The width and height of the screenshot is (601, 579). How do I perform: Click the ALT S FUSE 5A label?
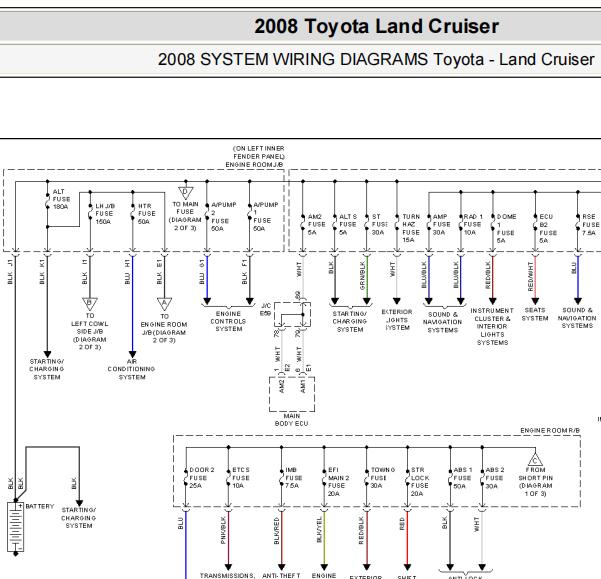(348, 224)
